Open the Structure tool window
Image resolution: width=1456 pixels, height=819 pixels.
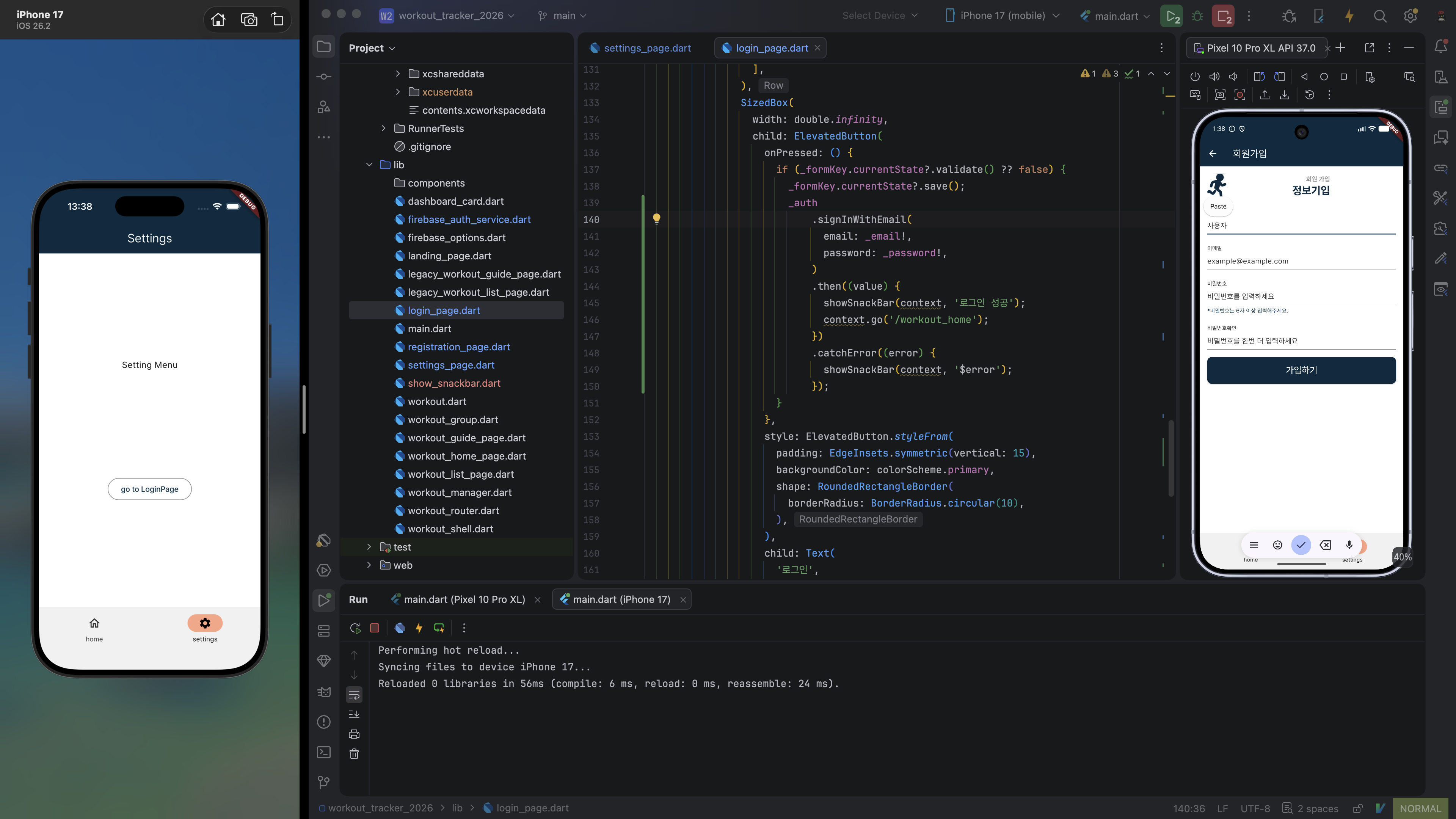[324, 107]
